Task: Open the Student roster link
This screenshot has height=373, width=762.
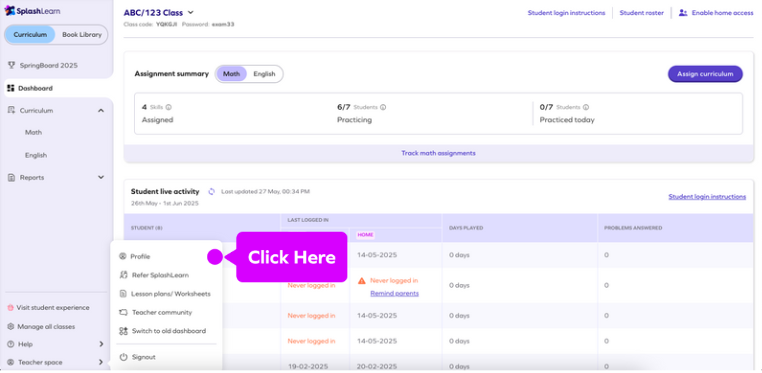Action: [639, 13]
